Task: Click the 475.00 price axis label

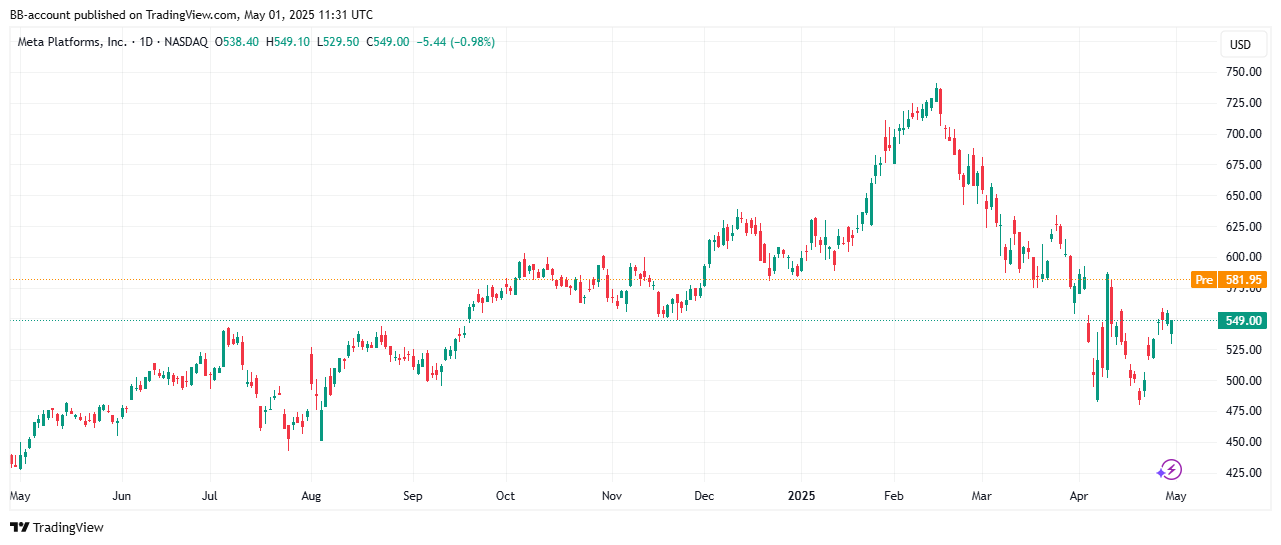Action: [1241, 411]
